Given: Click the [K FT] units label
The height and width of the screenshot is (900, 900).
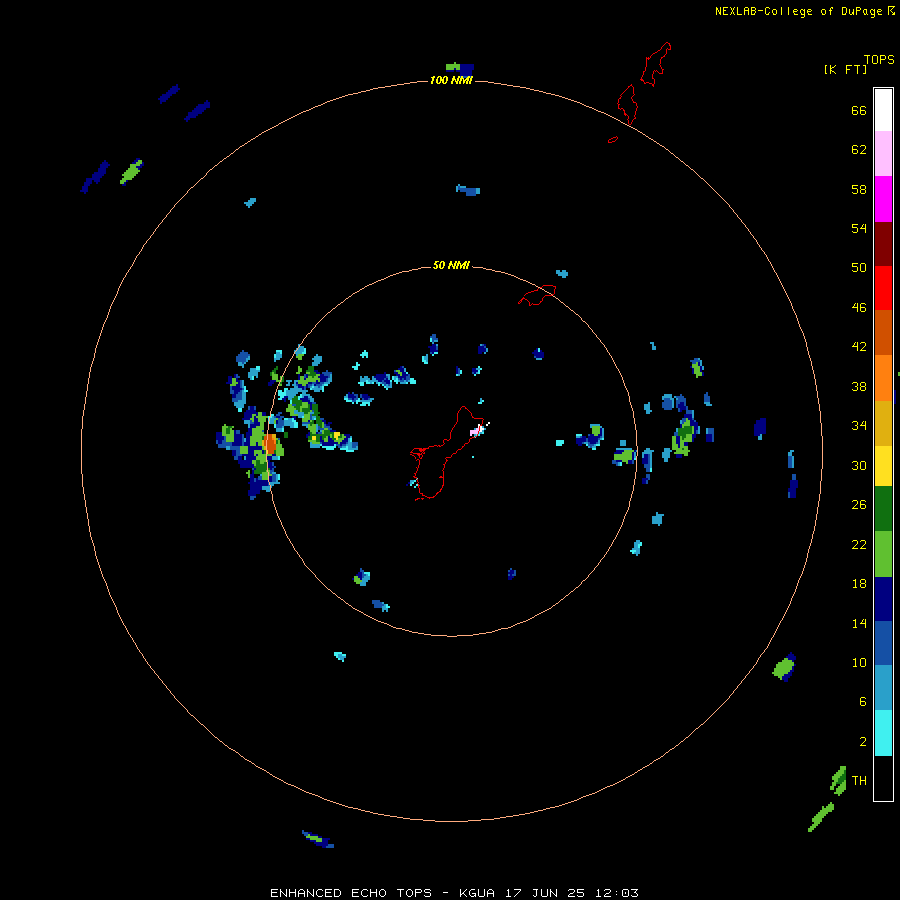Looking at the screenshot, I should click(845, 69).
